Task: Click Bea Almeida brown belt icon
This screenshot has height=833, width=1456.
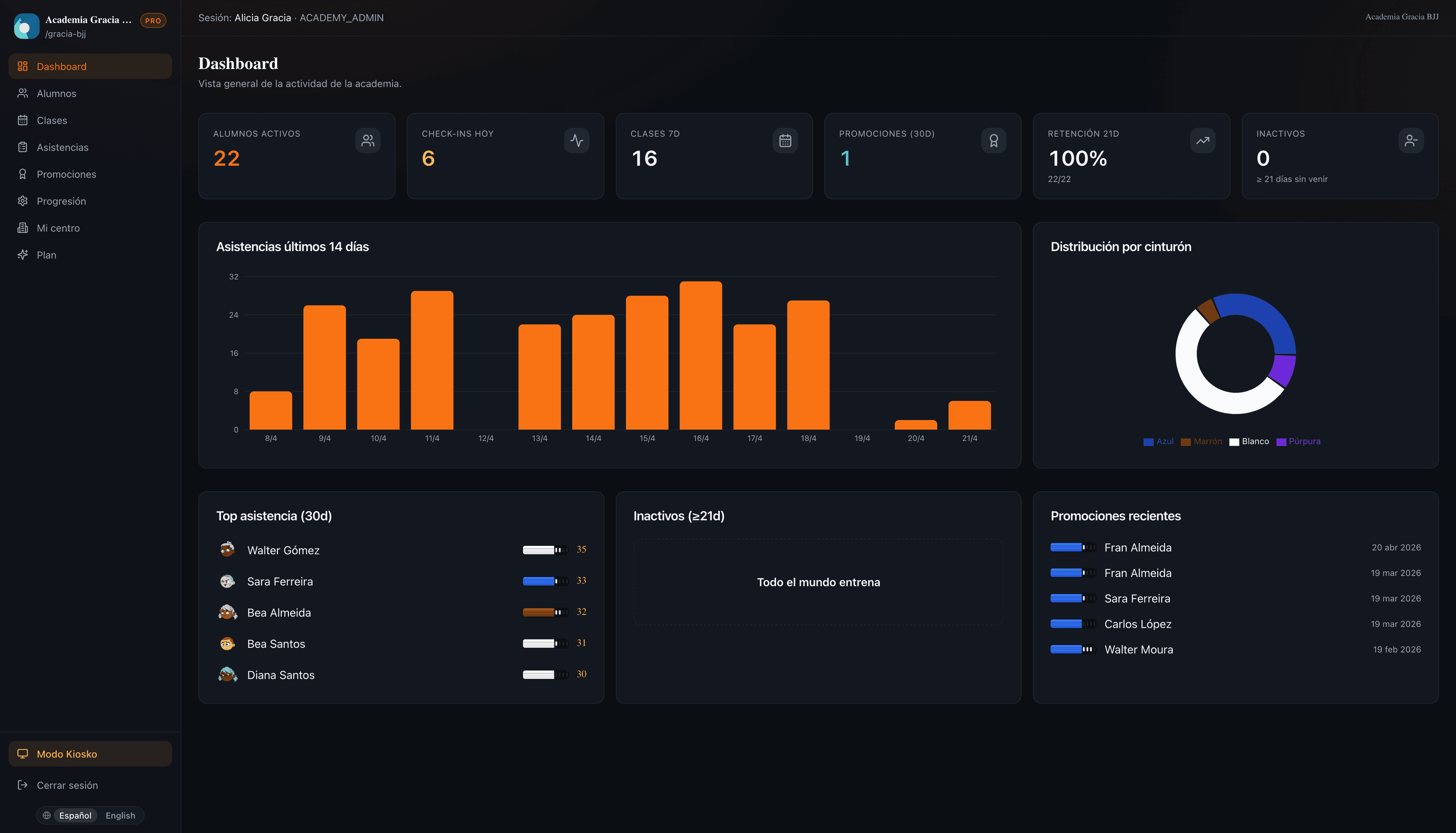Action: click(545, 612)
